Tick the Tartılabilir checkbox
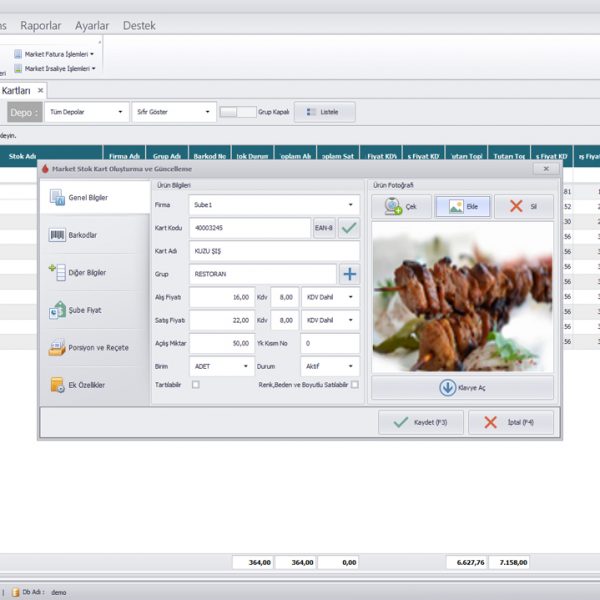Screen dimensions: 600x600 [196, 384]
